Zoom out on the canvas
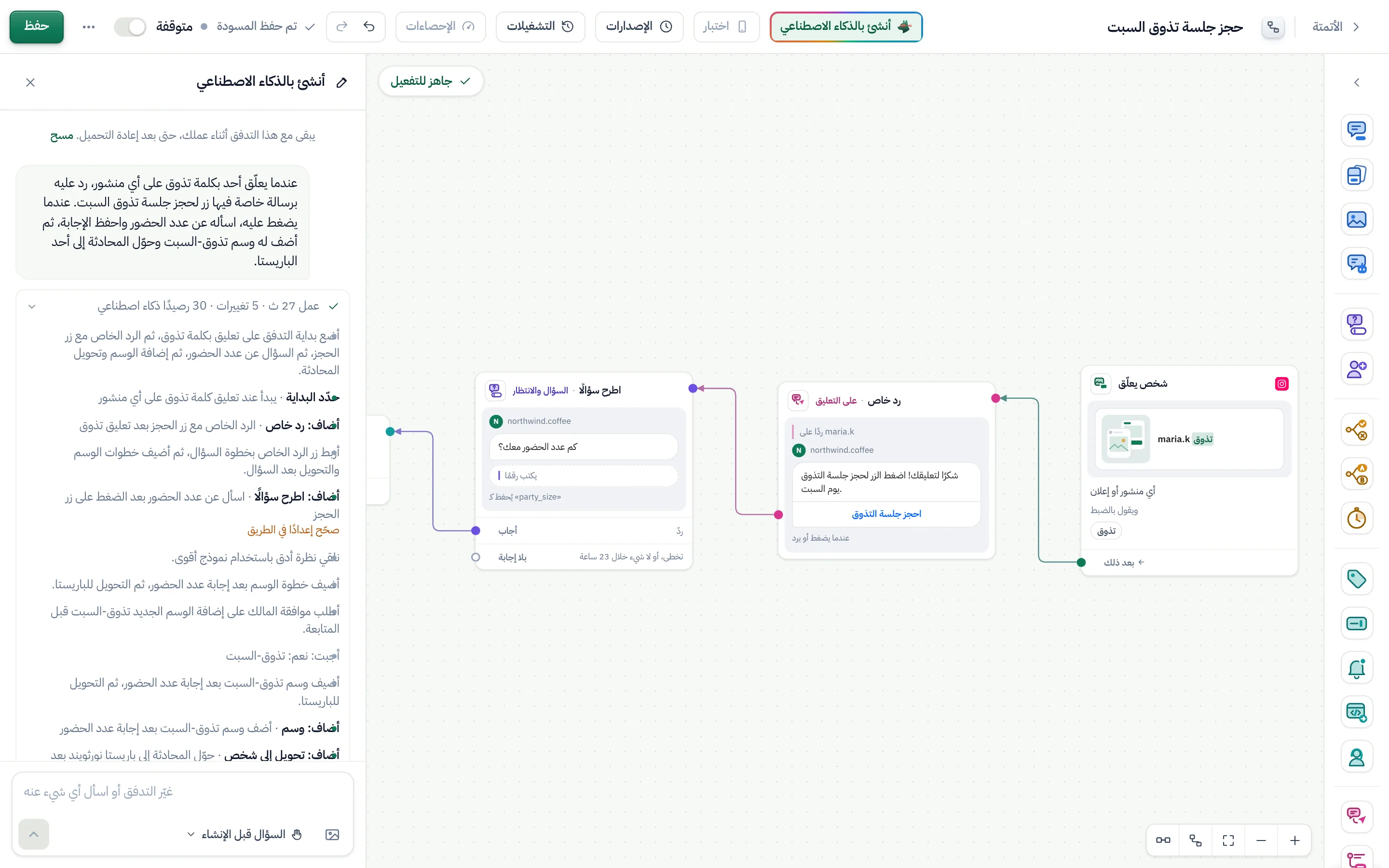Viewport: 1389px width, 868px height. coord(1261,841)
